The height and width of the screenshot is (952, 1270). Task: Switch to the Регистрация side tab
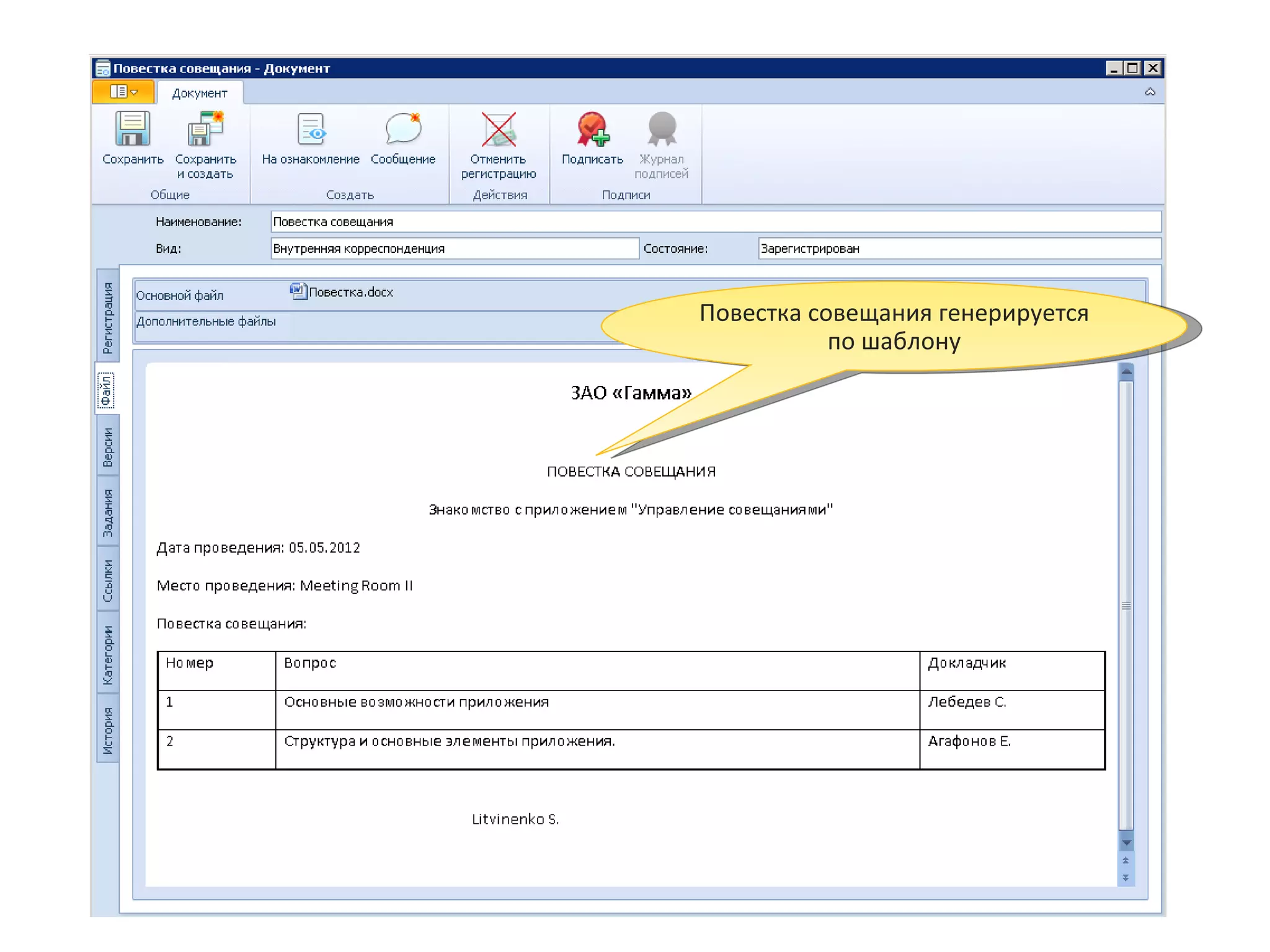(x=108, y=317)
